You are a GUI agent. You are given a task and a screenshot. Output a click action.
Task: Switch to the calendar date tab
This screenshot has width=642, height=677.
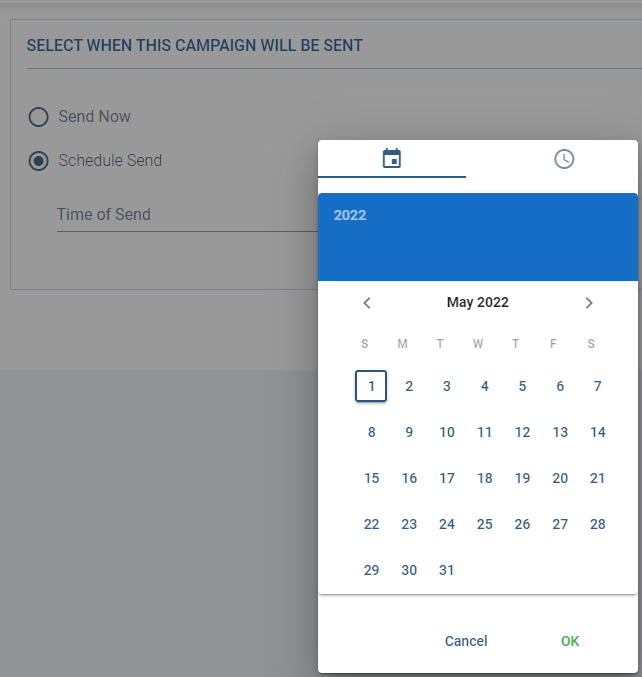coord(392,159)
